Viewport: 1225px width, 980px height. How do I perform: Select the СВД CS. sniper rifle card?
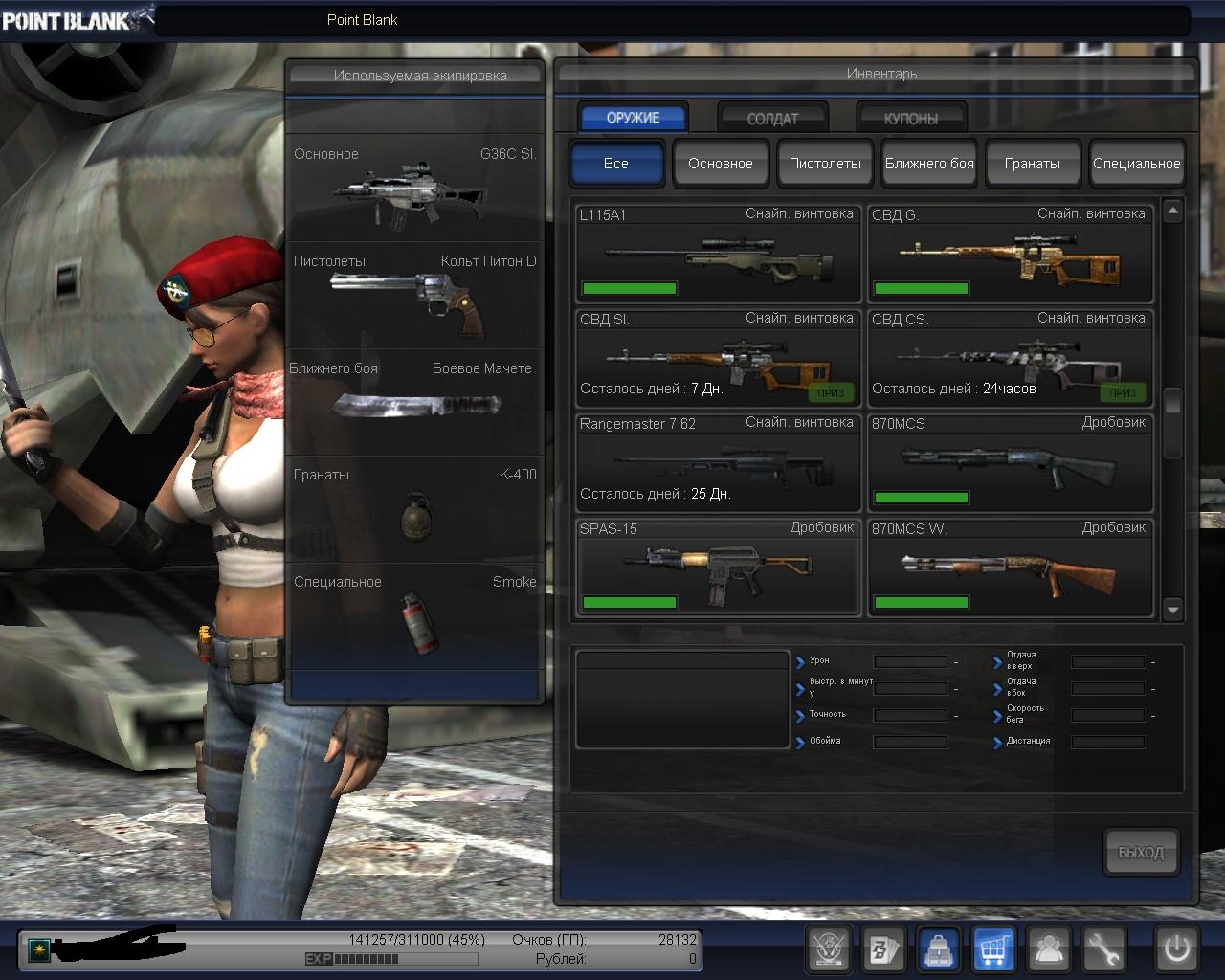tap(1010, 358)
